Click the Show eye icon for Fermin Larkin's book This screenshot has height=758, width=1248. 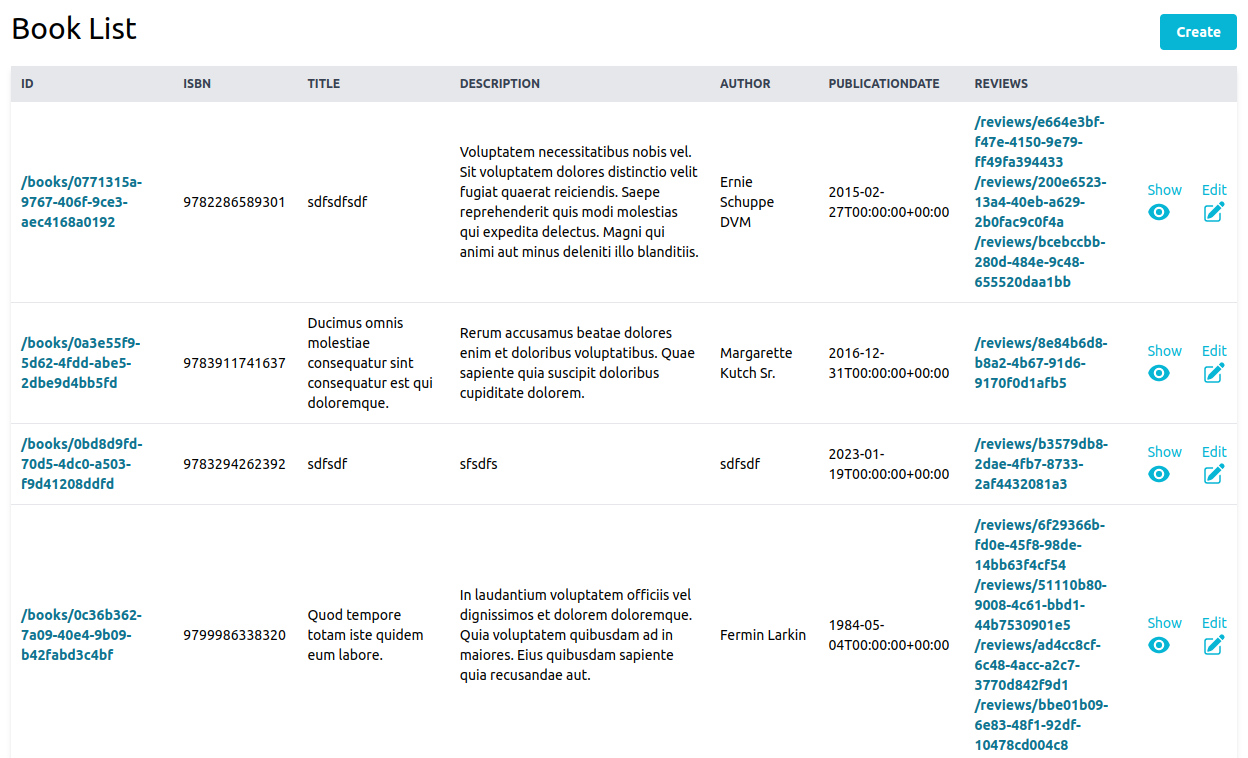pos(1159,645)
